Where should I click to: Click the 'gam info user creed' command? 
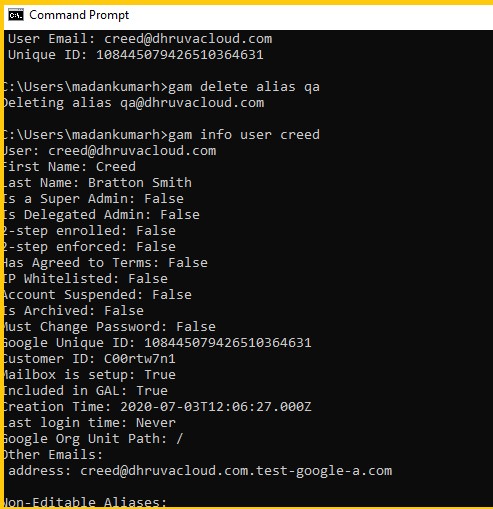tap(244, 135)
